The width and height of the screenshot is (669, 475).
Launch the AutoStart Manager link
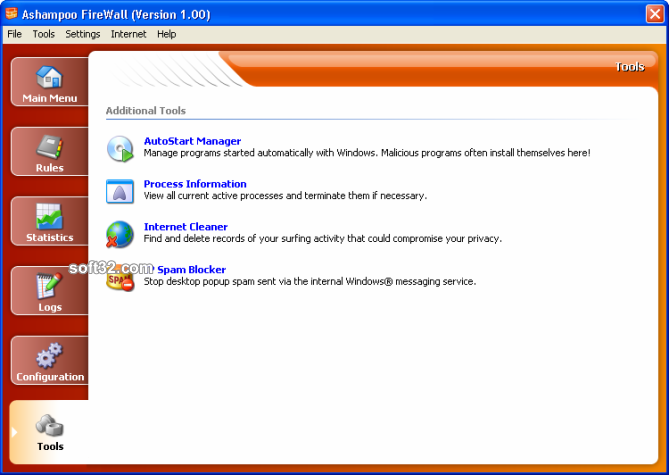[192, 141]
